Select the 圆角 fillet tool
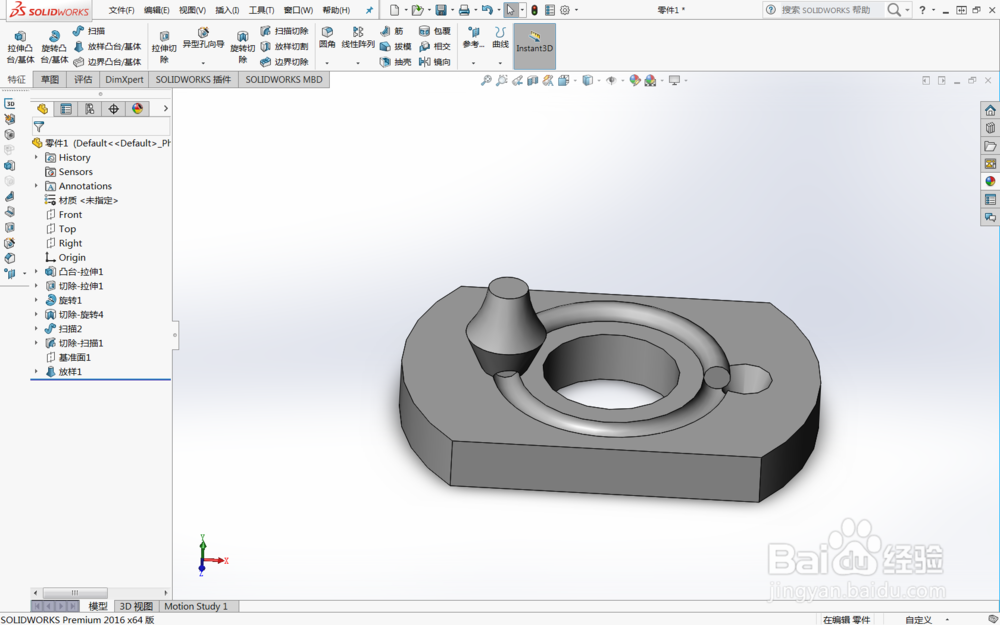 [327, 38]
